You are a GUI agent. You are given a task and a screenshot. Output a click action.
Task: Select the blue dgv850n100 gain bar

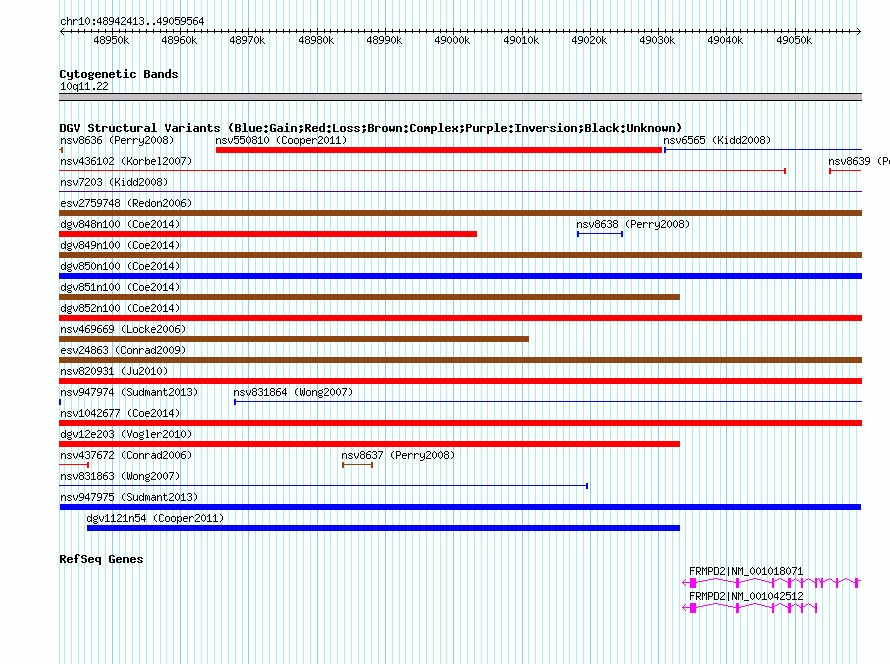460,276
